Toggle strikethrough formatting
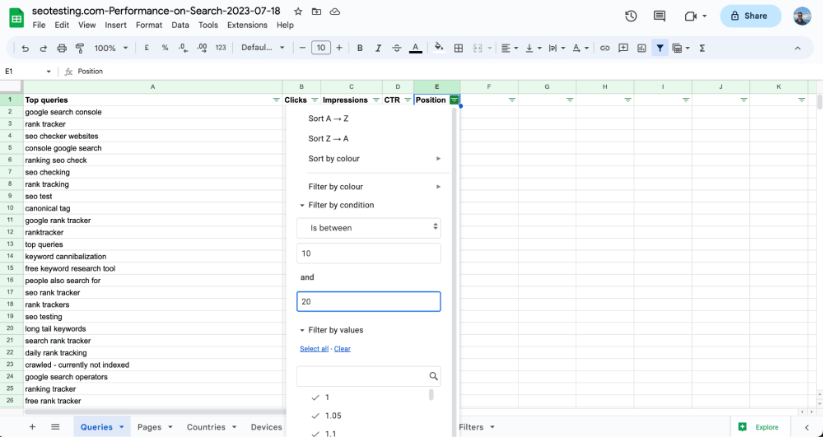Screen dimensions: 823x437 [x=396, y=48]
